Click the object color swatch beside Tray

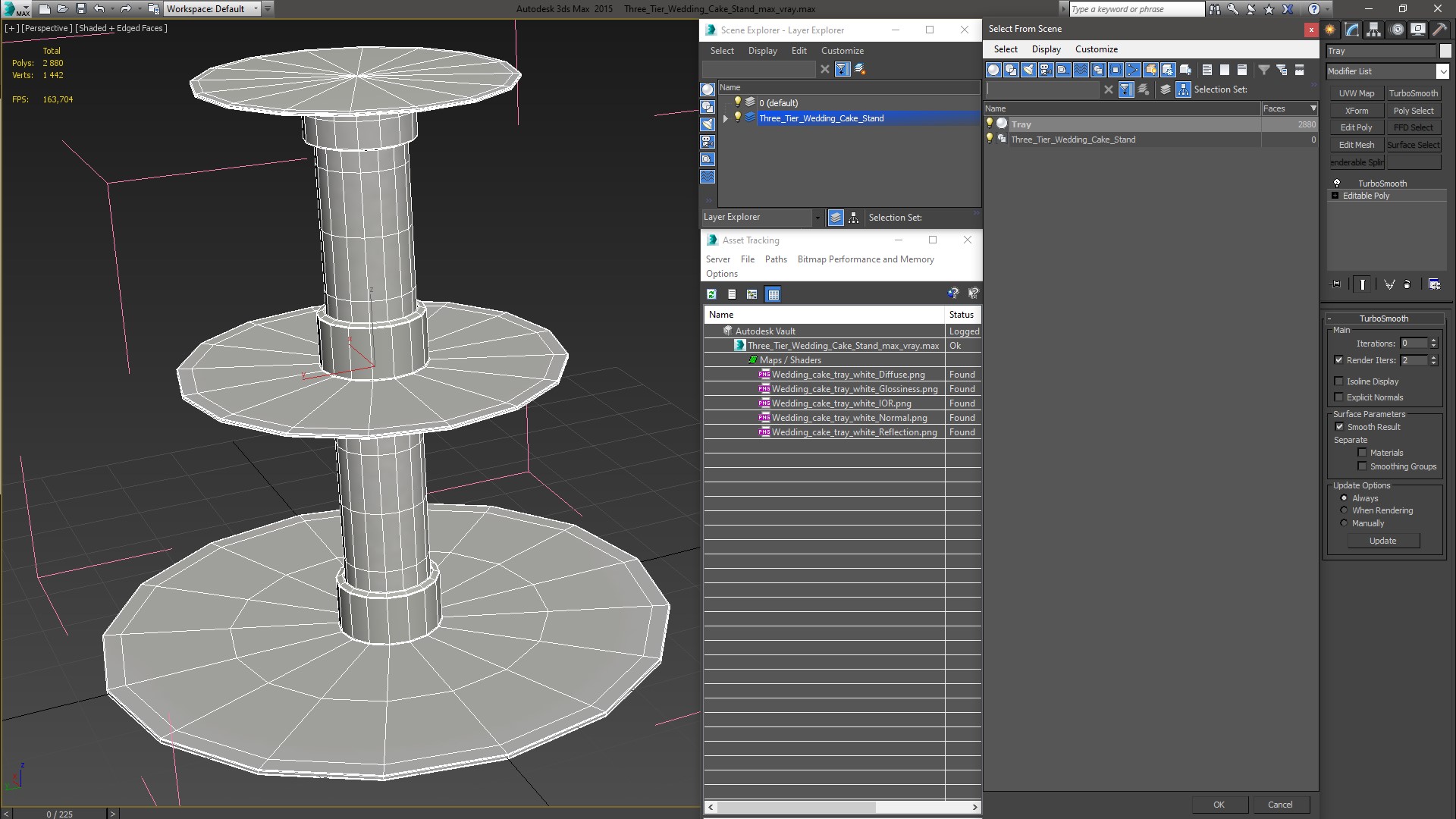1445,51
